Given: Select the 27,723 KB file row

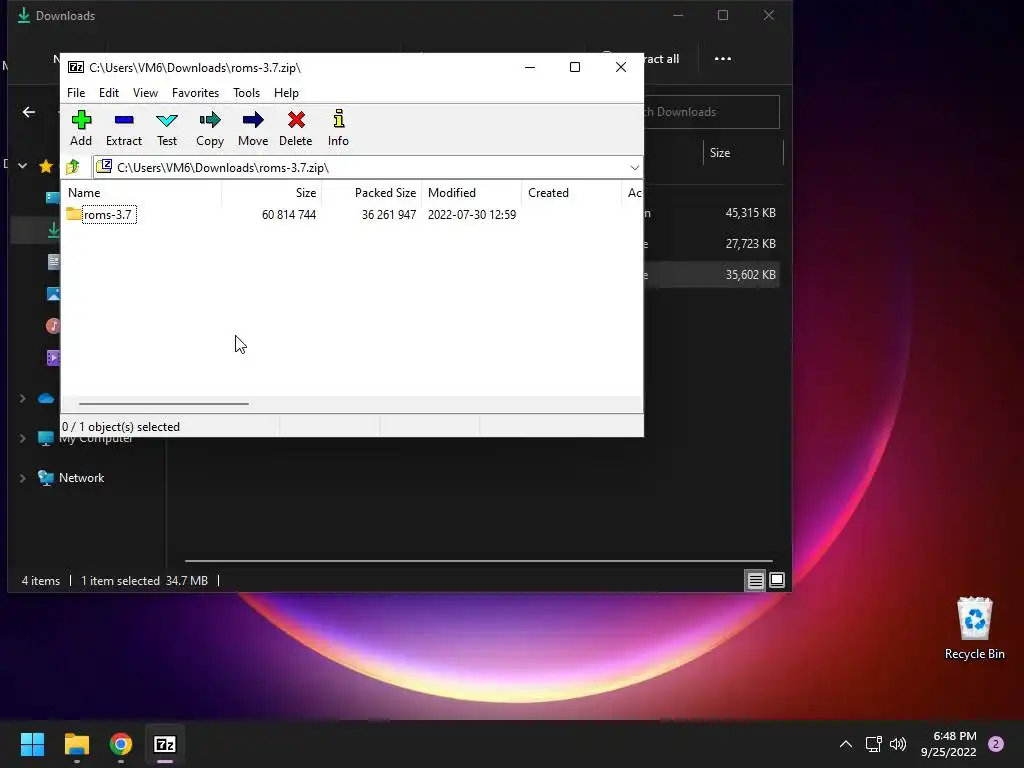Looking at the screenshot, I should (x=712, y=244).
